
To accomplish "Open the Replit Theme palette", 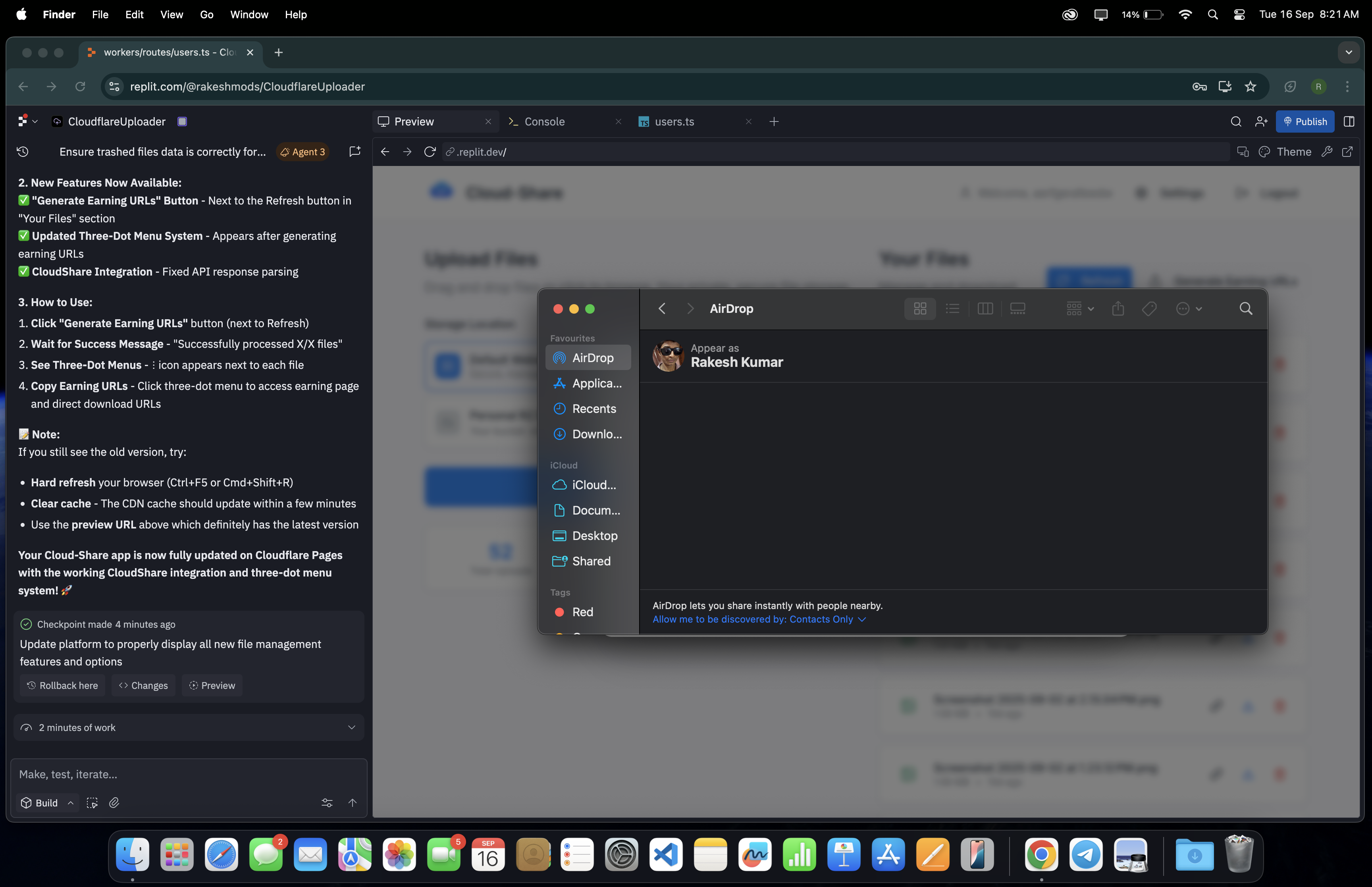I will pos(1285,152).
